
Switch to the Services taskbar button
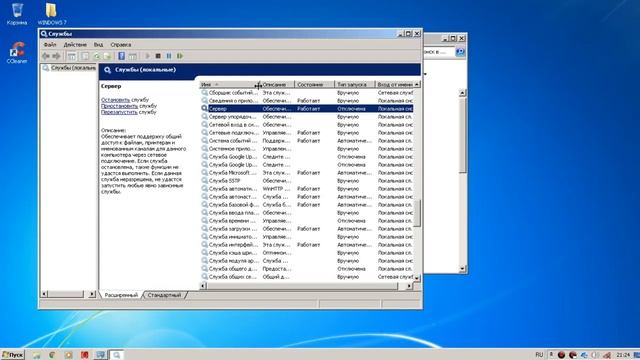pos(116,355)
